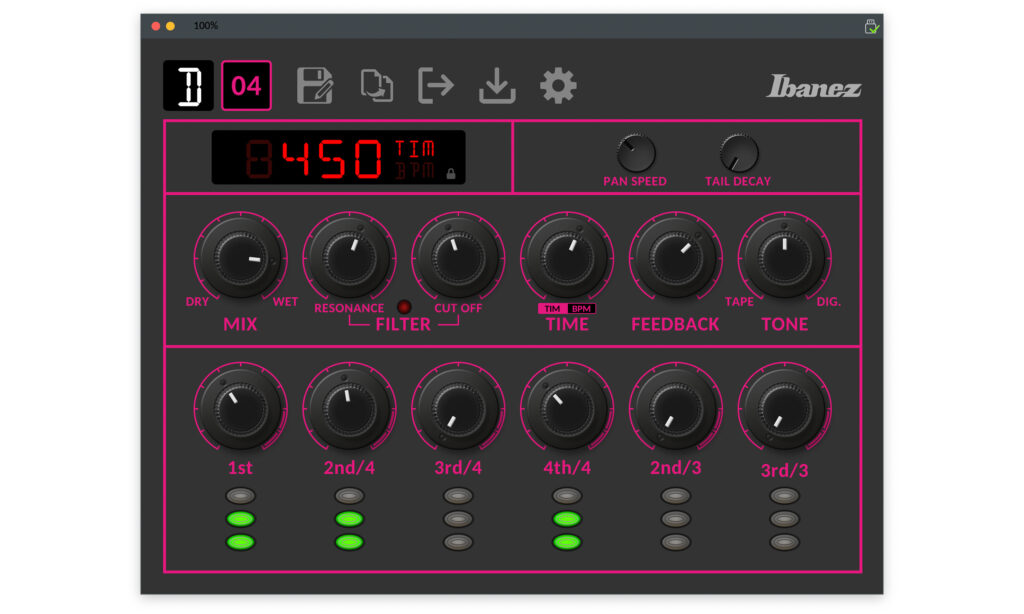Click the export preset arrow icon
Viewport: 1024px width, 614px height.
(436, 86)
